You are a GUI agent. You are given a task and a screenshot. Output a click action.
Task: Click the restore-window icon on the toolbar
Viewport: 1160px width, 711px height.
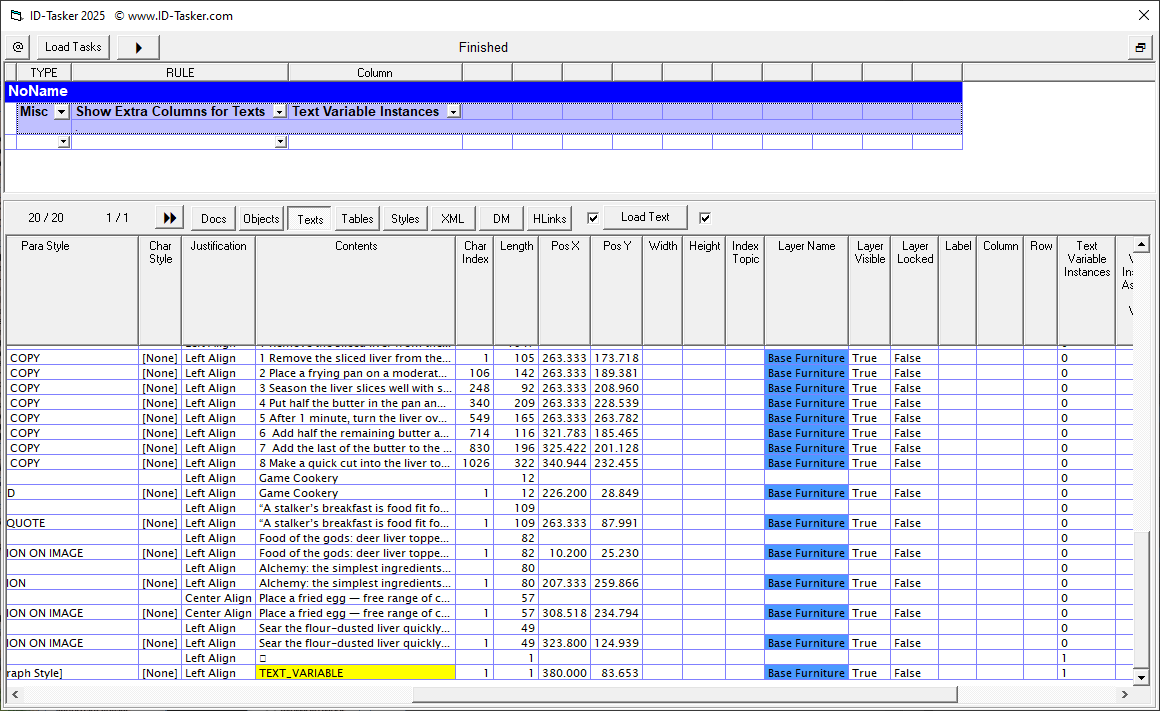[1139, 47]
